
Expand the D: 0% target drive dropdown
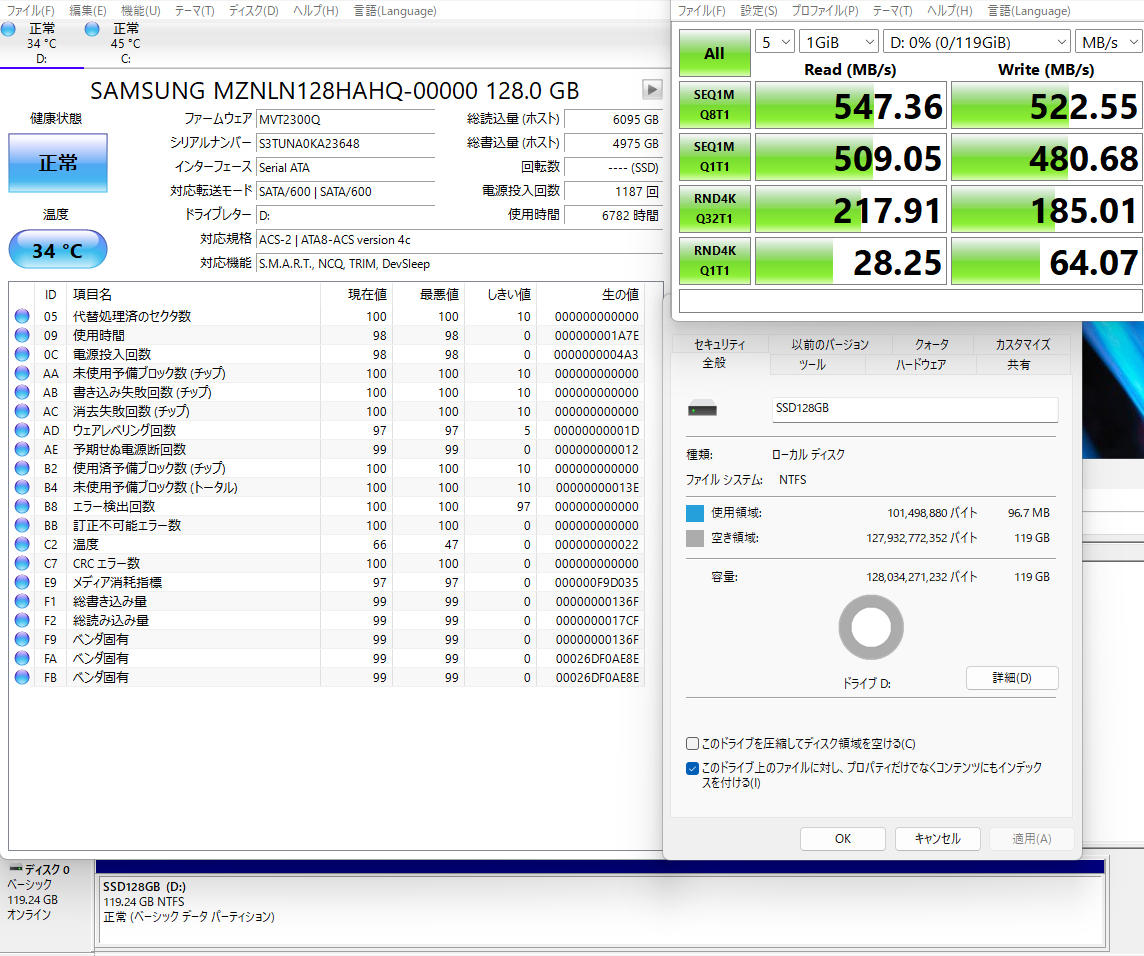tap(976, 42)
